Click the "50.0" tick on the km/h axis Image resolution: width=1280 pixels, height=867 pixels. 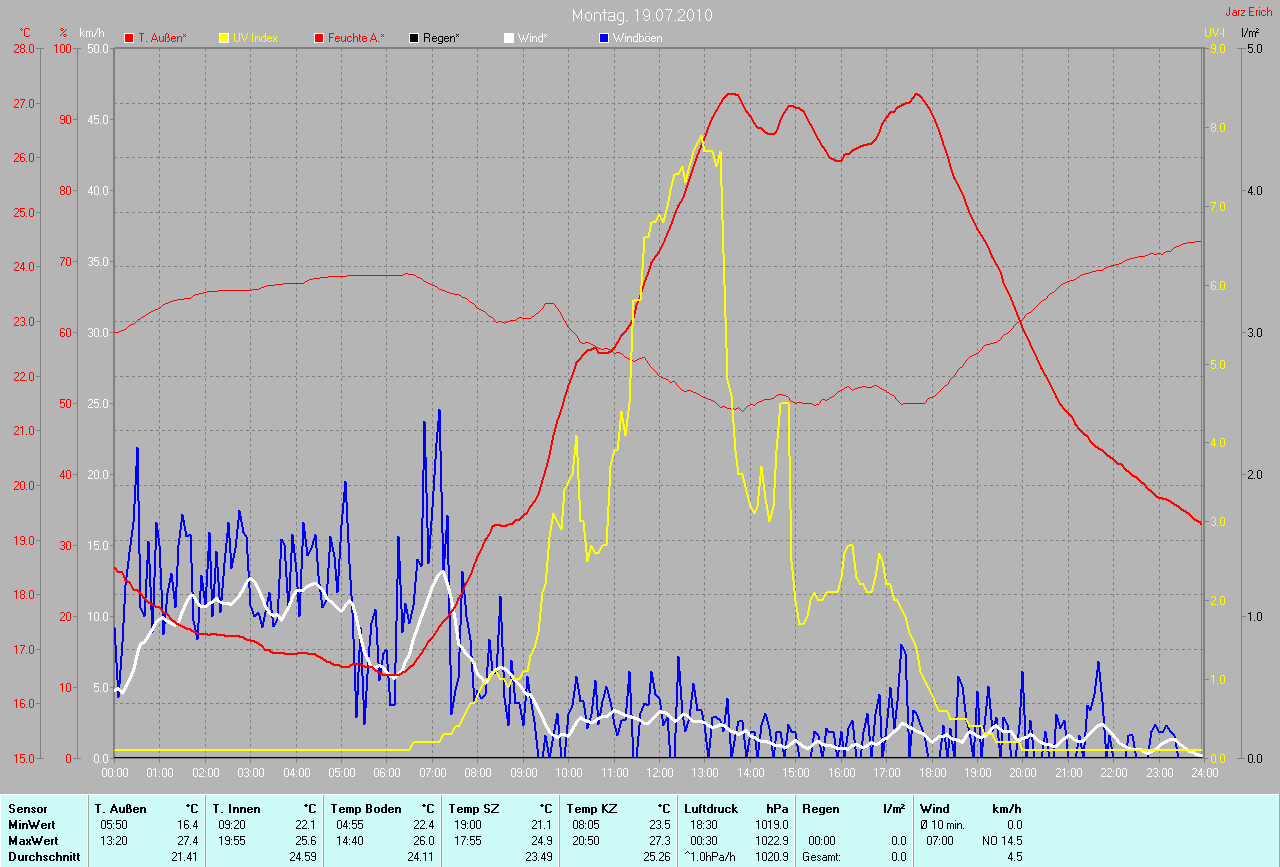coord(97,48)
